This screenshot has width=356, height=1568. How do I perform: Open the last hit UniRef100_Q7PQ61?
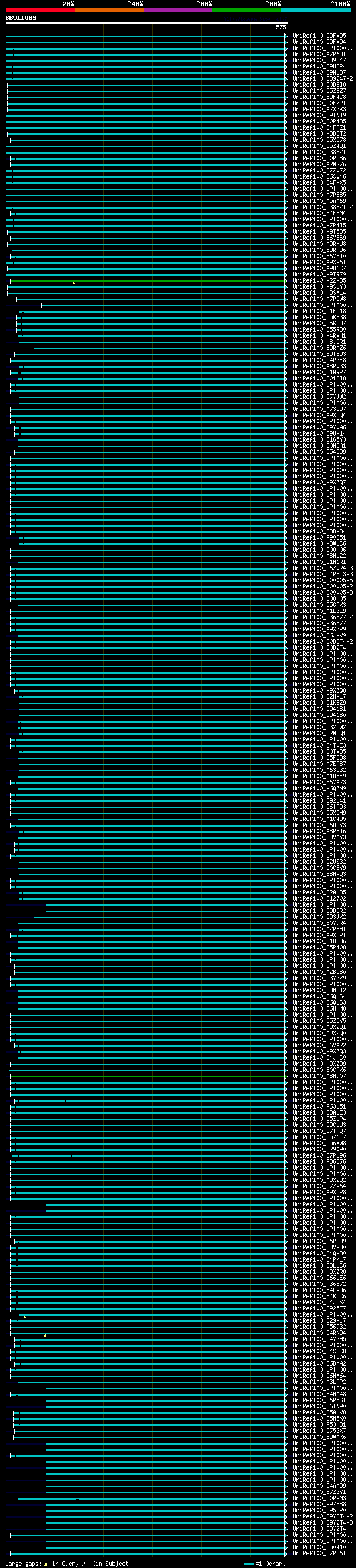click(x=319, y=1553)
